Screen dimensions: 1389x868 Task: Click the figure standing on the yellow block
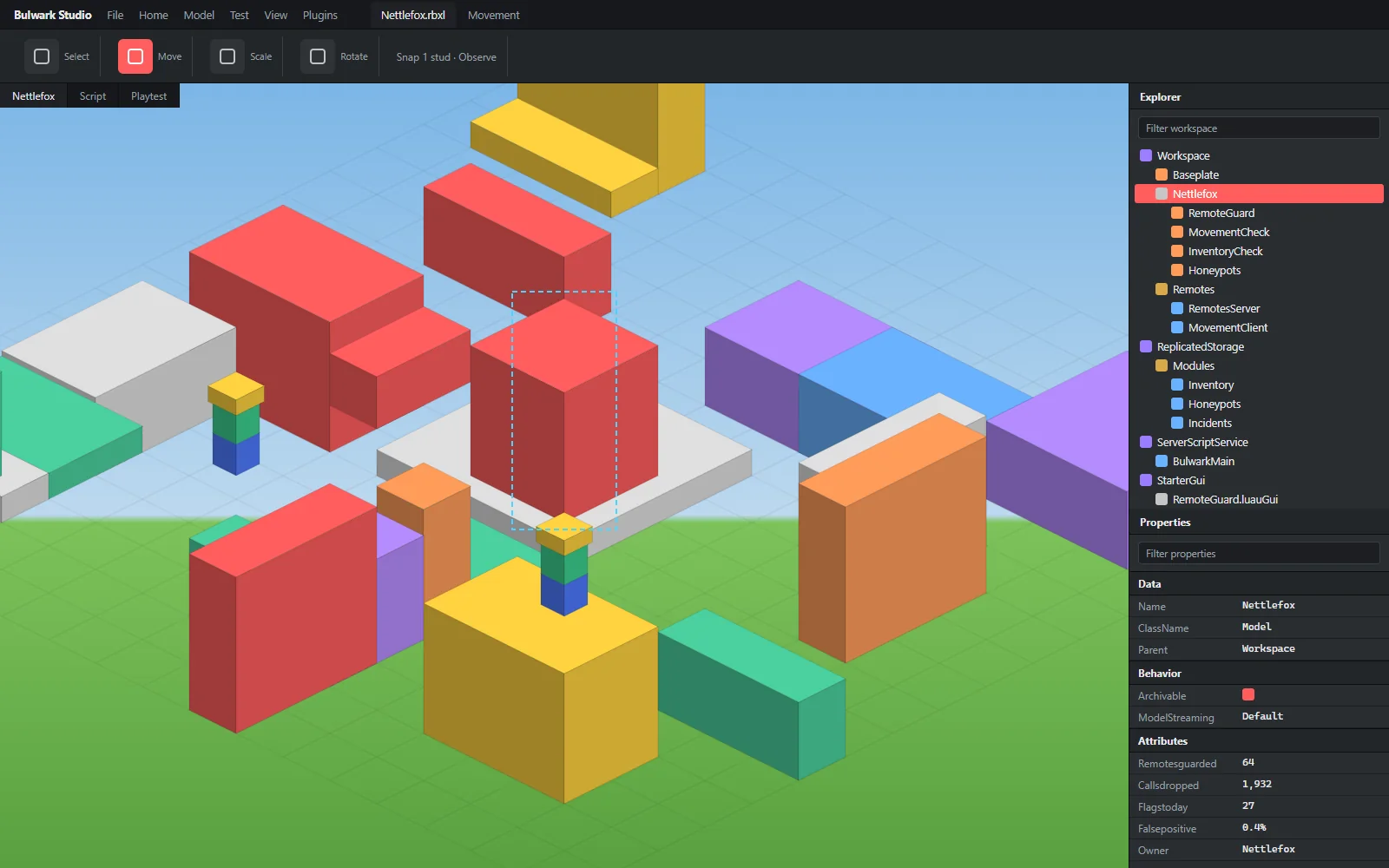pyautogui.click(x=564, y=564)
